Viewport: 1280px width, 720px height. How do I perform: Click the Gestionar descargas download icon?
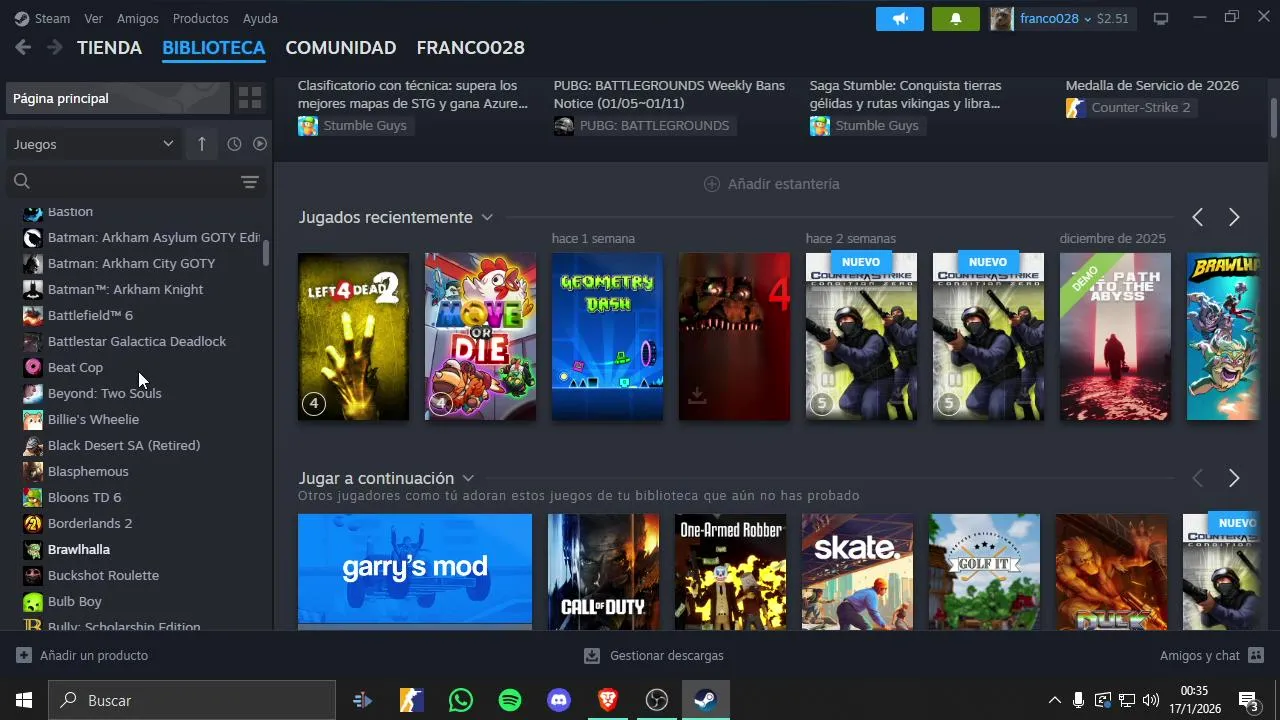coord(592,656)
